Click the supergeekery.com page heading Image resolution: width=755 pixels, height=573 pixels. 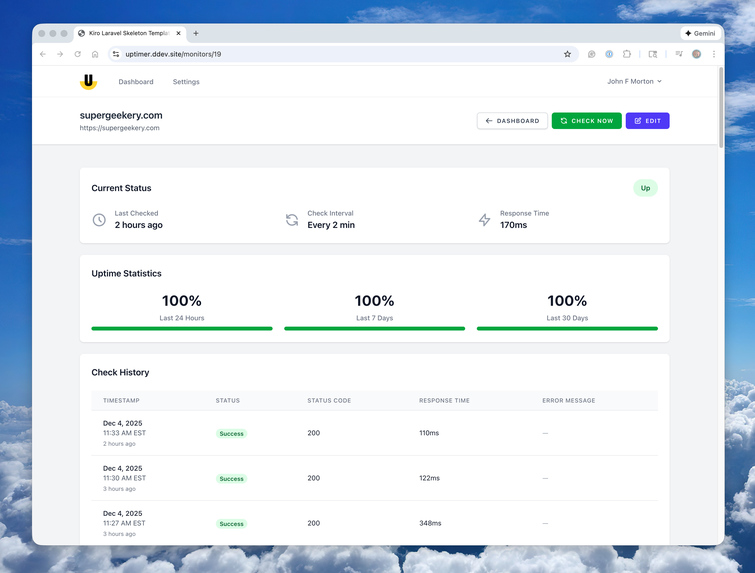coord(121,116)
